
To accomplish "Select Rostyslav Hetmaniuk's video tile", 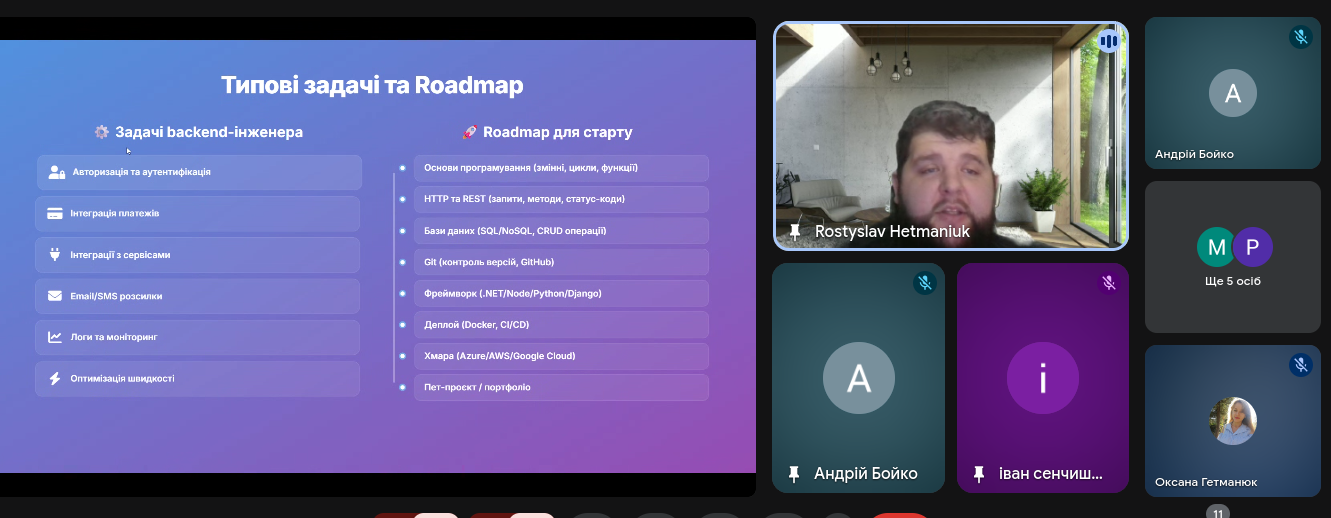I will point(950,135).
